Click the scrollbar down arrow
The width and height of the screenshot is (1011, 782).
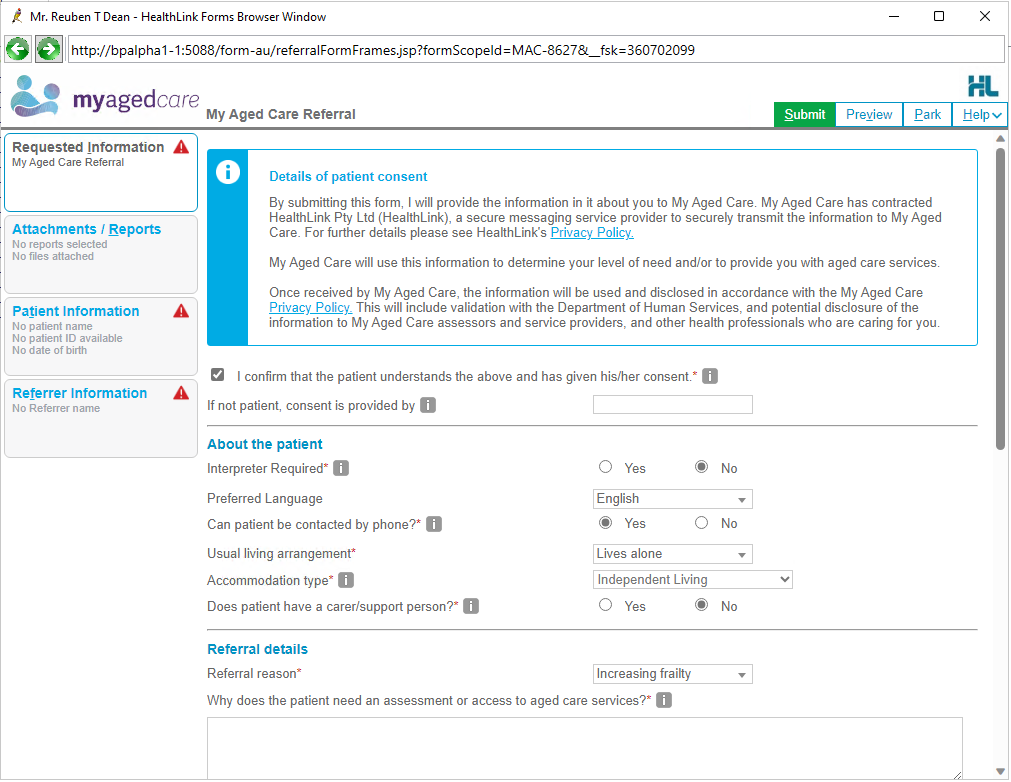pyautogui.click(x=1000, y=771)
